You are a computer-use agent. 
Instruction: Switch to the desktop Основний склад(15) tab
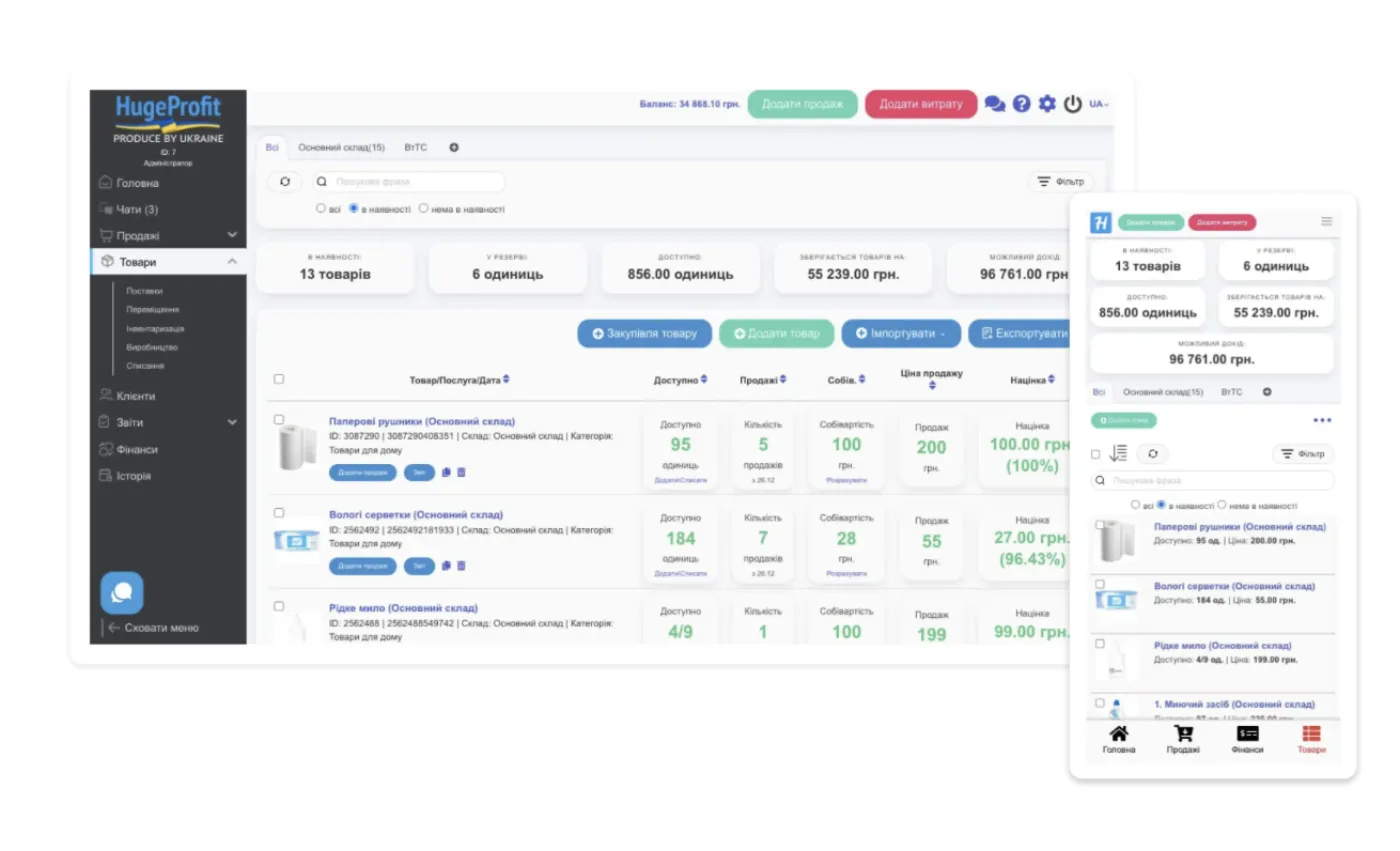pos(341,148)
